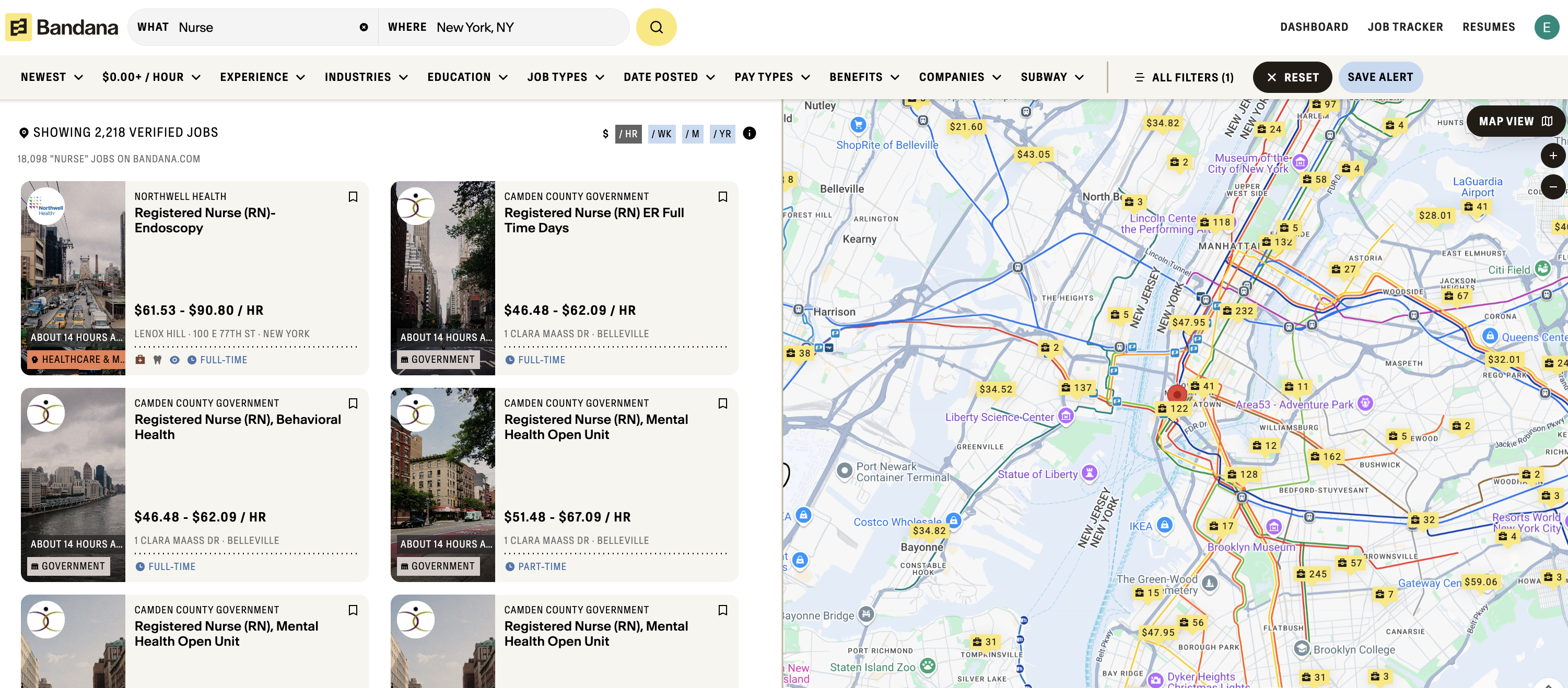The height and width of the screenshot is (688, 1568).
Task: Click the yellow search magnifier button
Action: [656, 27]
